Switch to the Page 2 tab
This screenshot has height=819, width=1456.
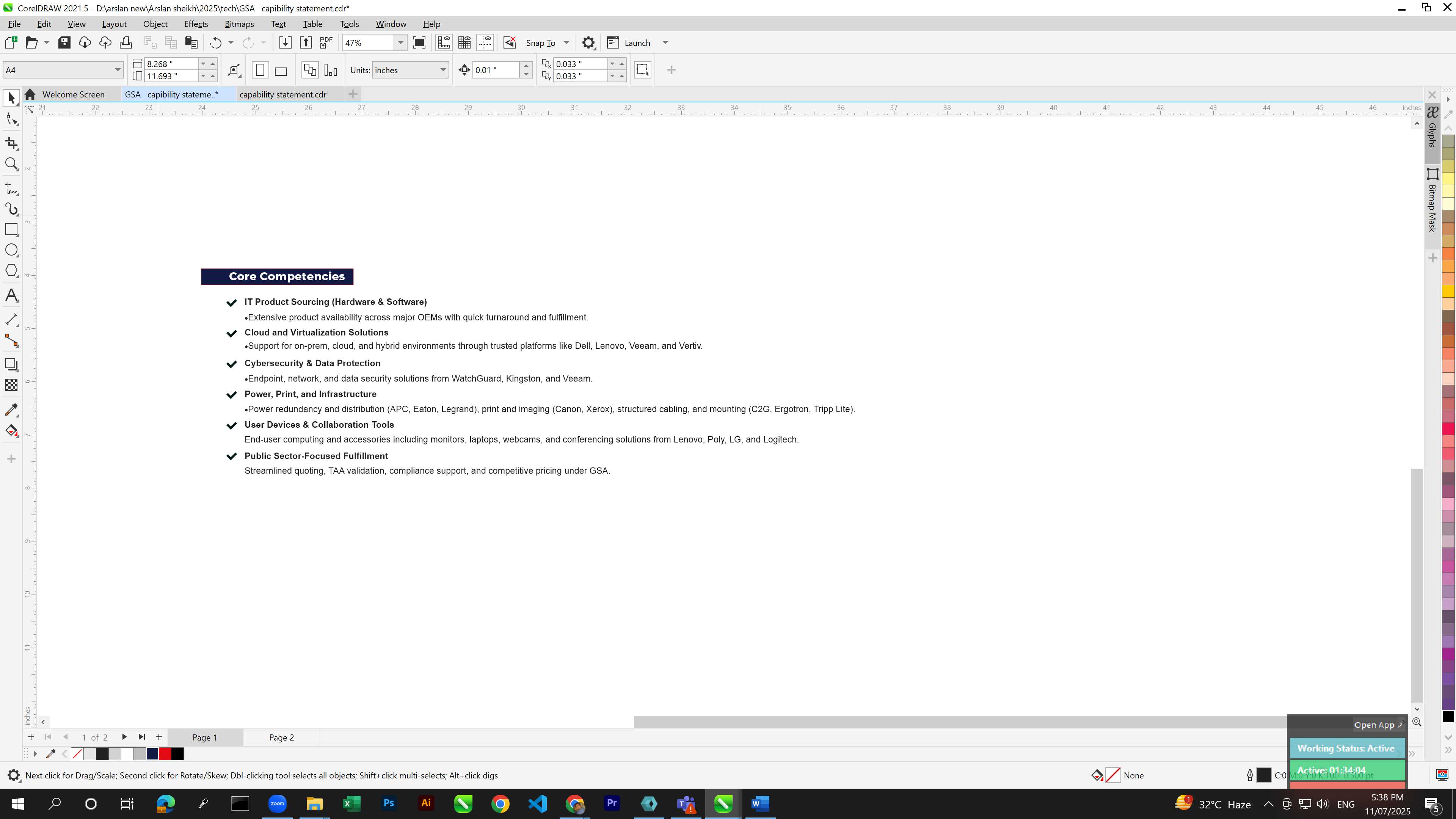point(281,737)
